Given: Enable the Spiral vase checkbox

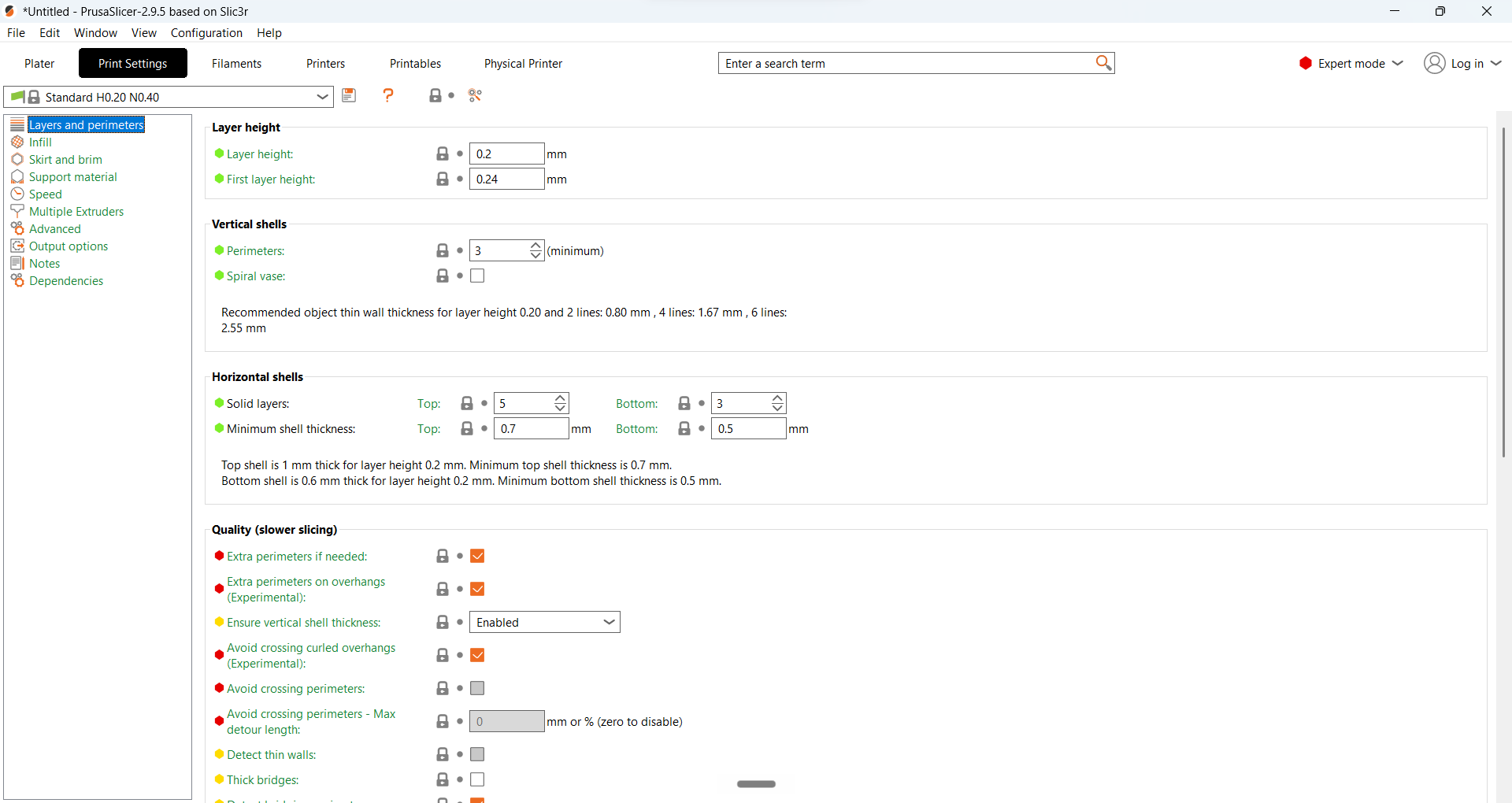Looking at the screenshot, I should [477, 276].
